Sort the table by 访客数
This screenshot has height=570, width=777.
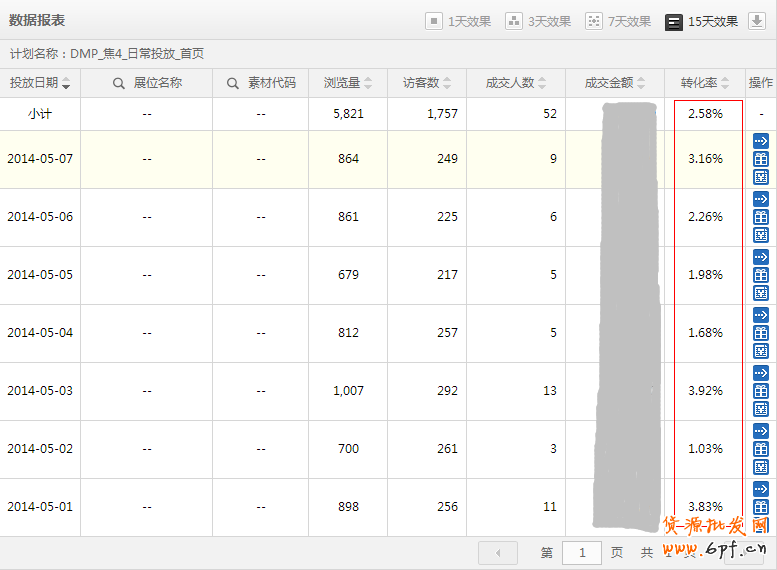[427, 83]
